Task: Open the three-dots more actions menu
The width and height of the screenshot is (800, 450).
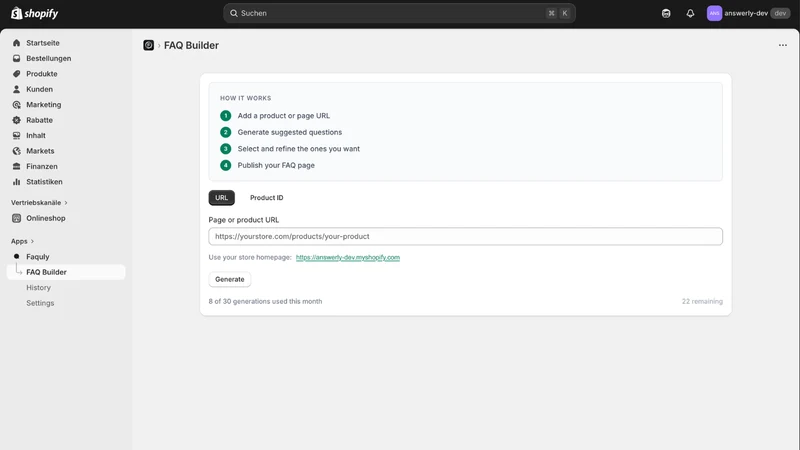Action: 783,45
